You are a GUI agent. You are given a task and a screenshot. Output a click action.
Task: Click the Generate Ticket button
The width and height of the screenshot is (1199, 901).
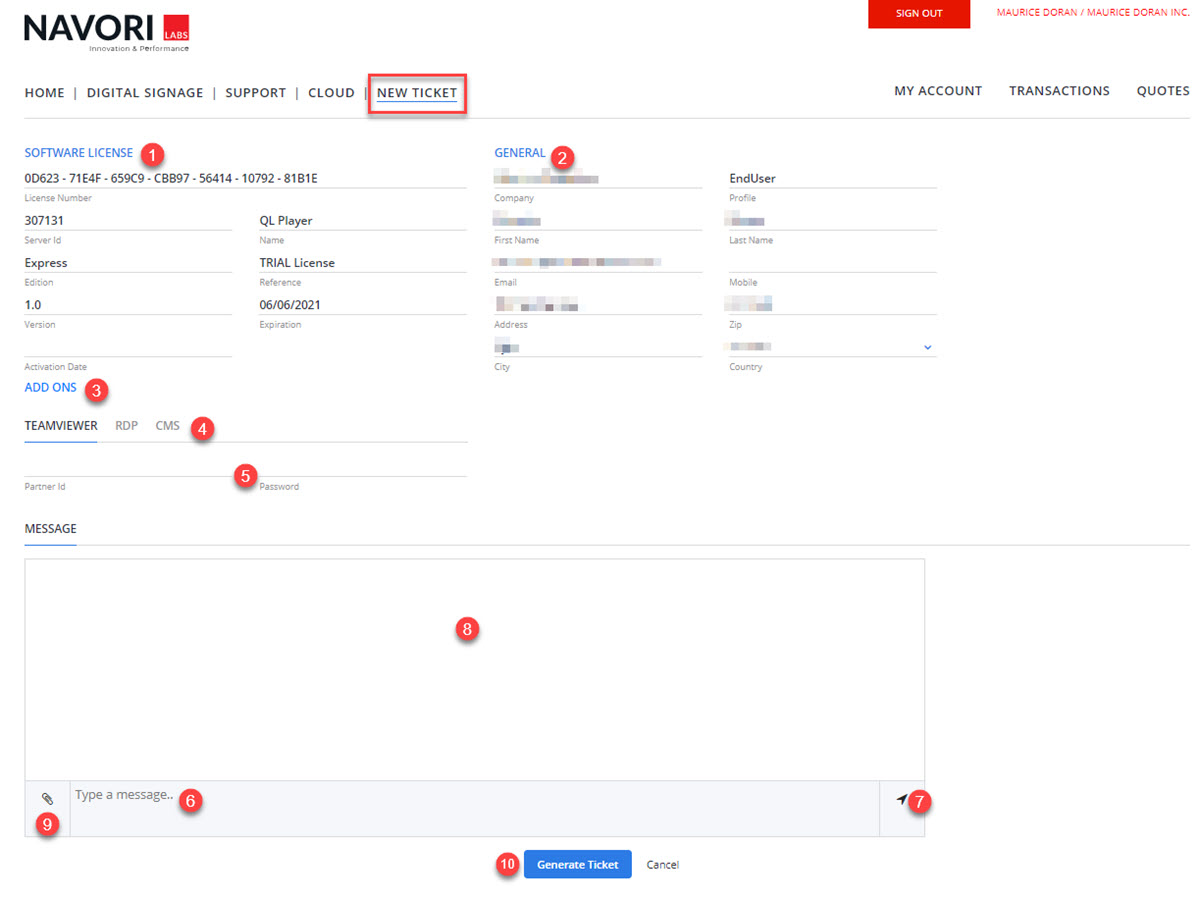tap(577, 864)
